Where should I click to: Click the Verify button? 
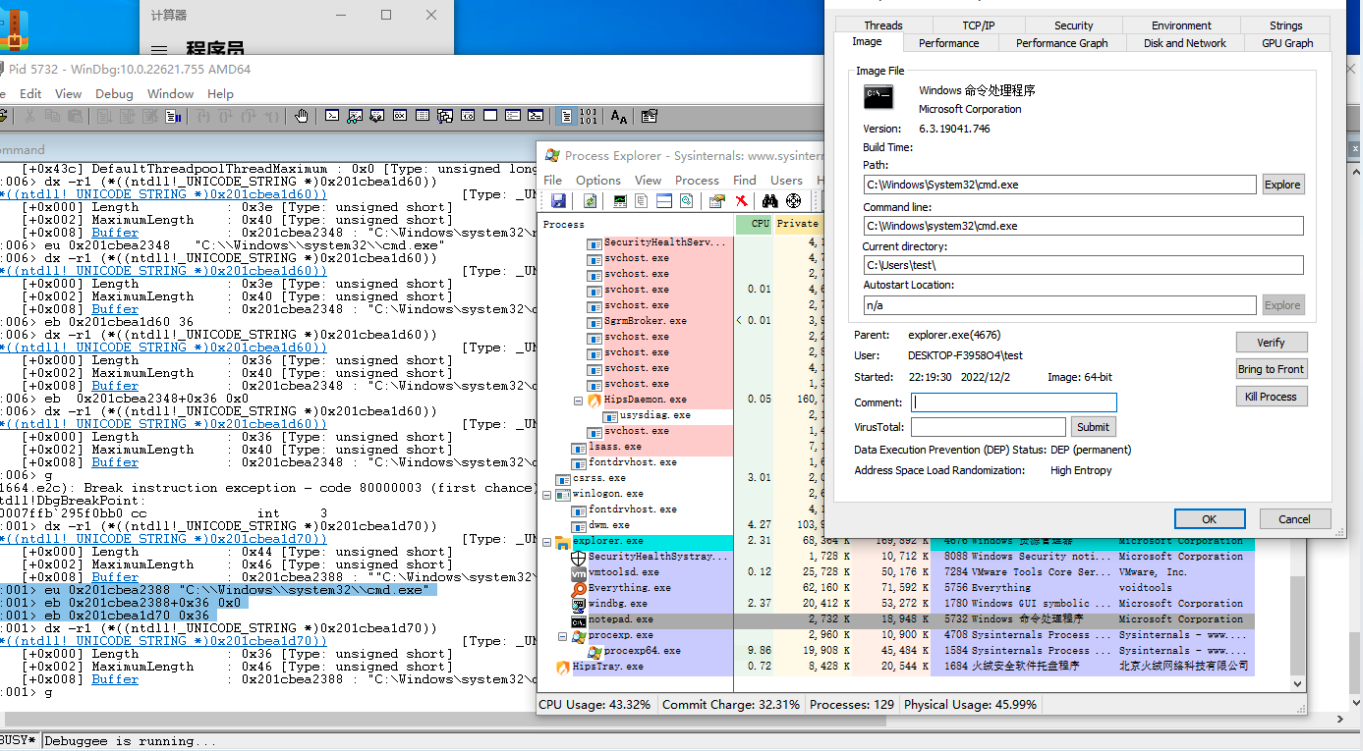coord(1271,342)
